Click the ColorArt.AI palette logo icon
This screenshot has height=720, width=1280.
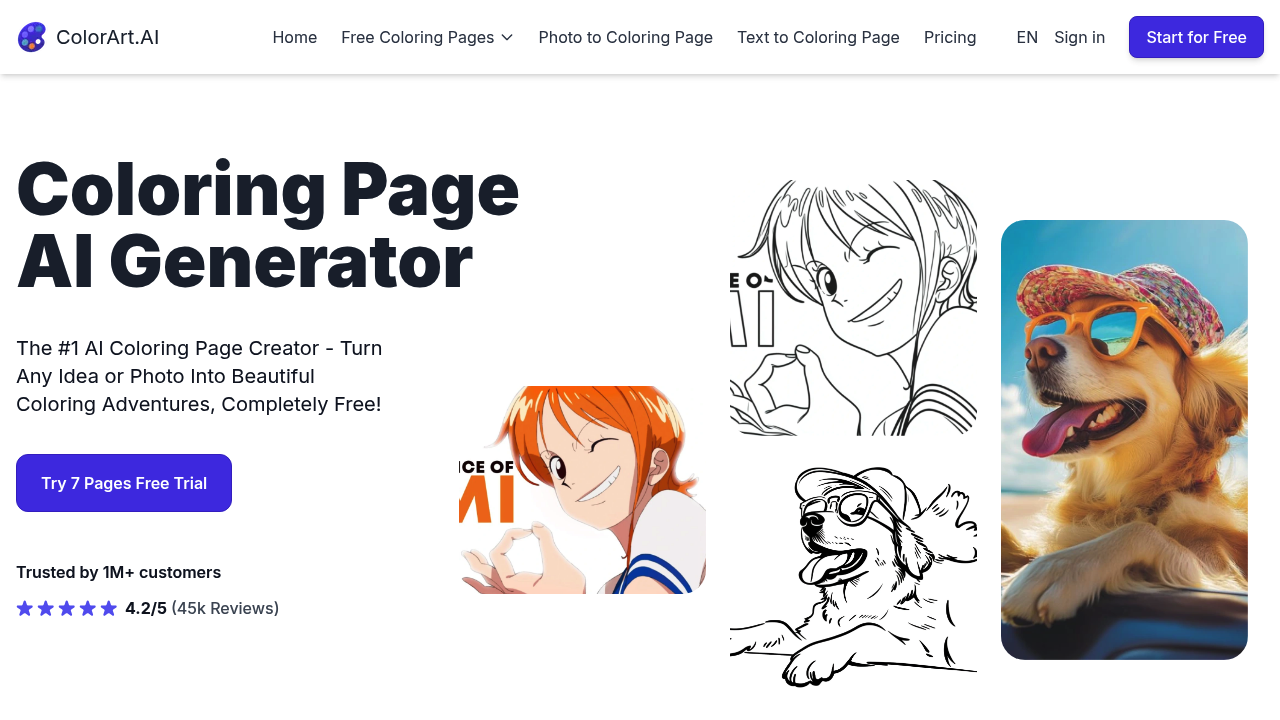[x=32, y=37]
